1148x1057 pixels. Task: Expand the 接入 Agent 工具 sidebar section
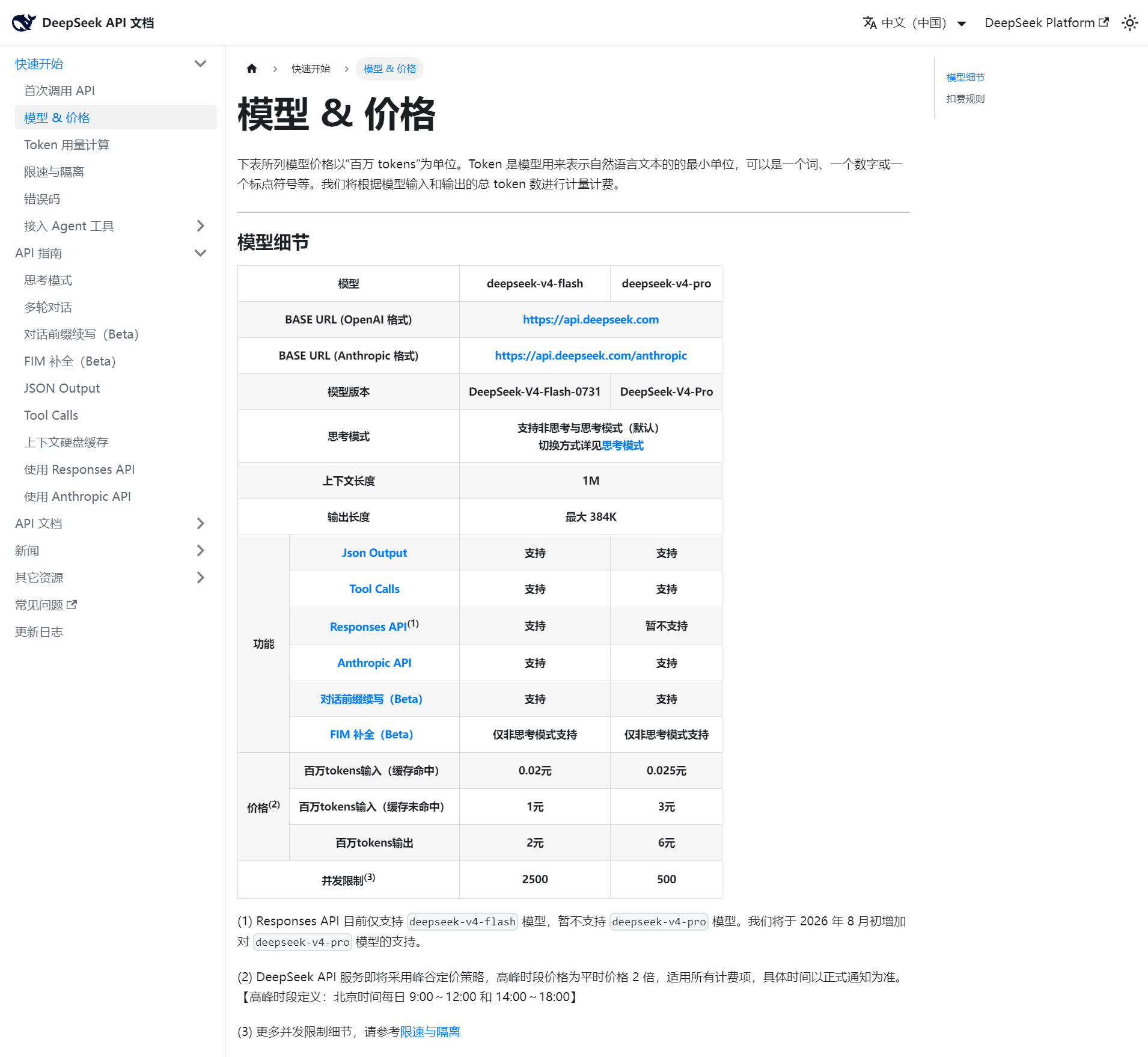tap(201, 226)
